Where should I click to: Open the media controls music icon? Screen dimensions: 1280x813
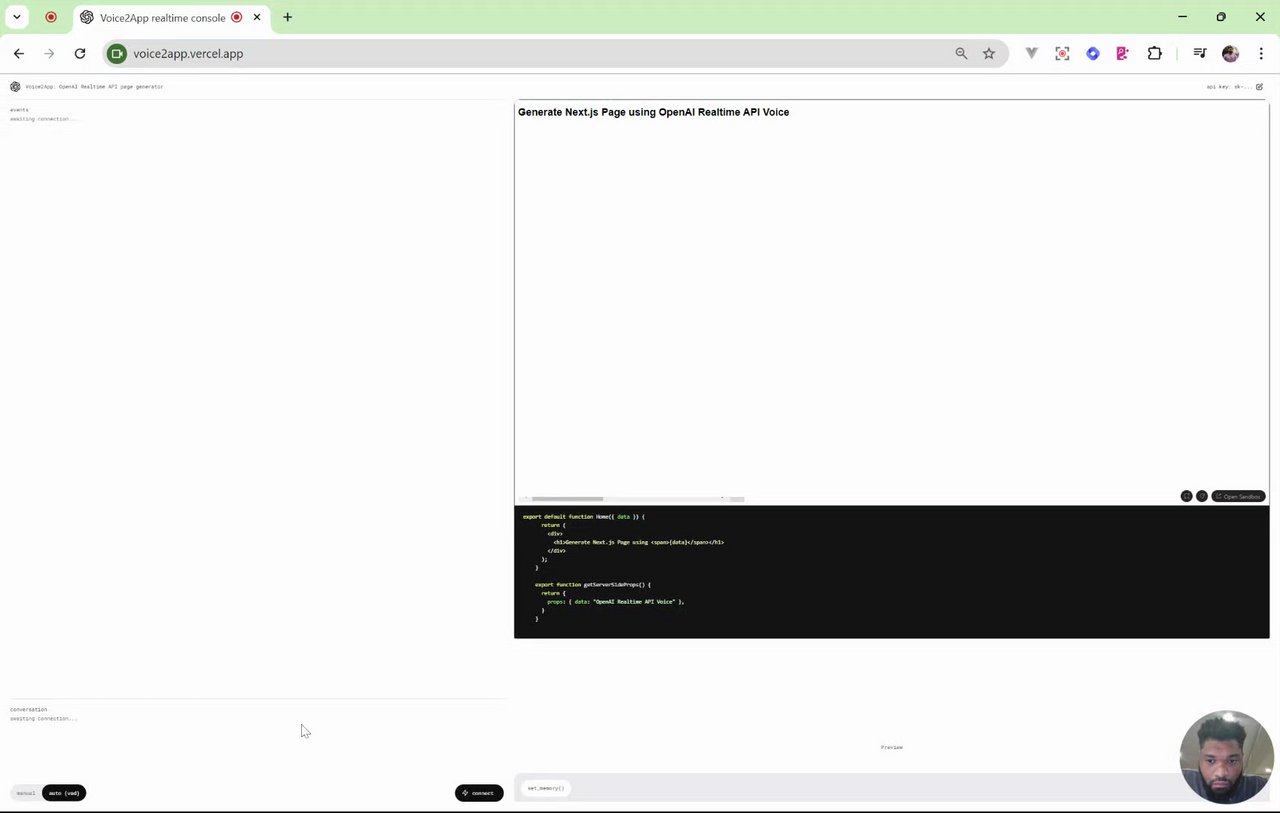pos(1200,54)
